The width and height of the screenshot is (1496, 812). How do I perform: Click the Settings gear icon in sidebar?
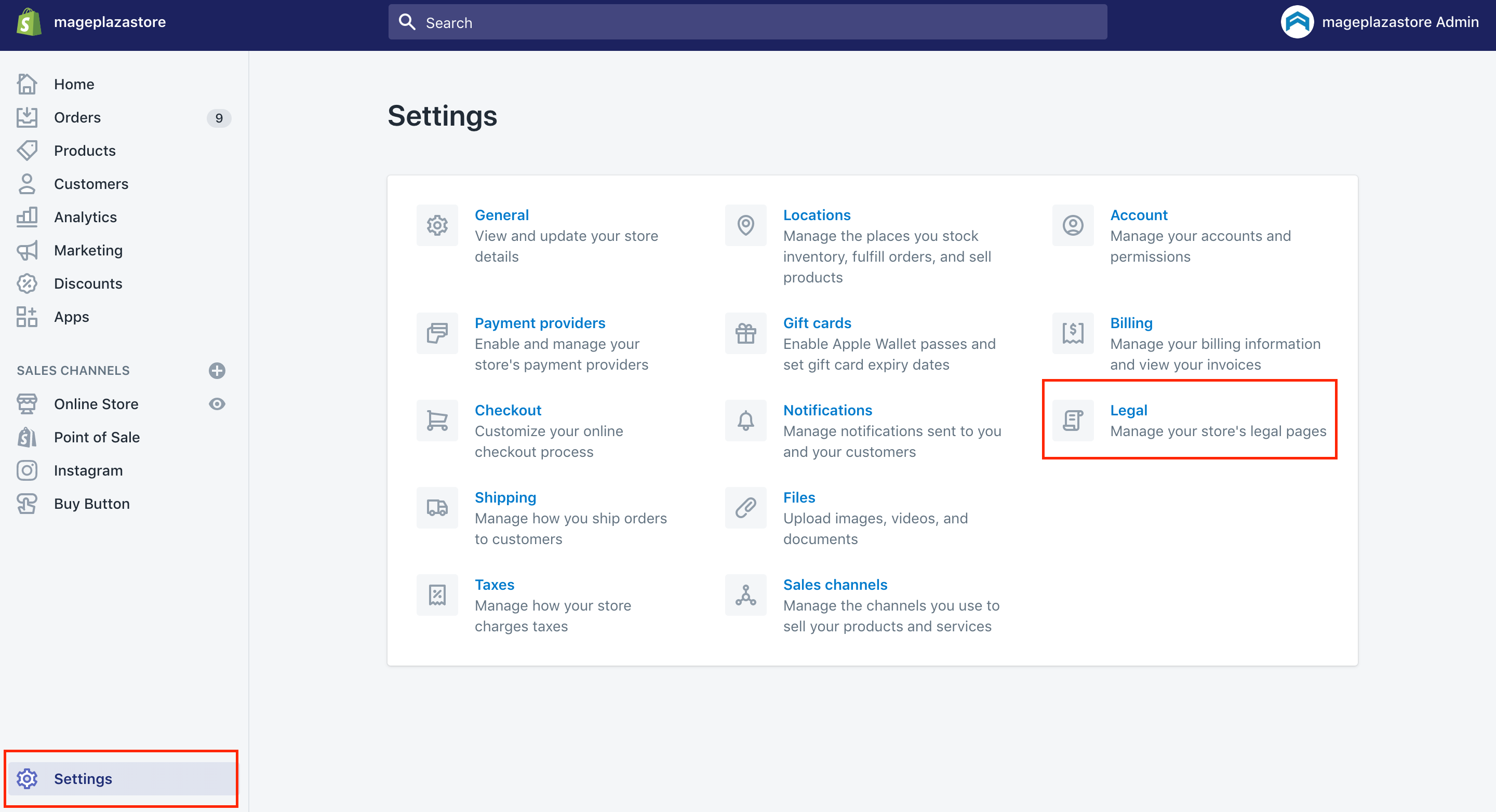[26, 778]
